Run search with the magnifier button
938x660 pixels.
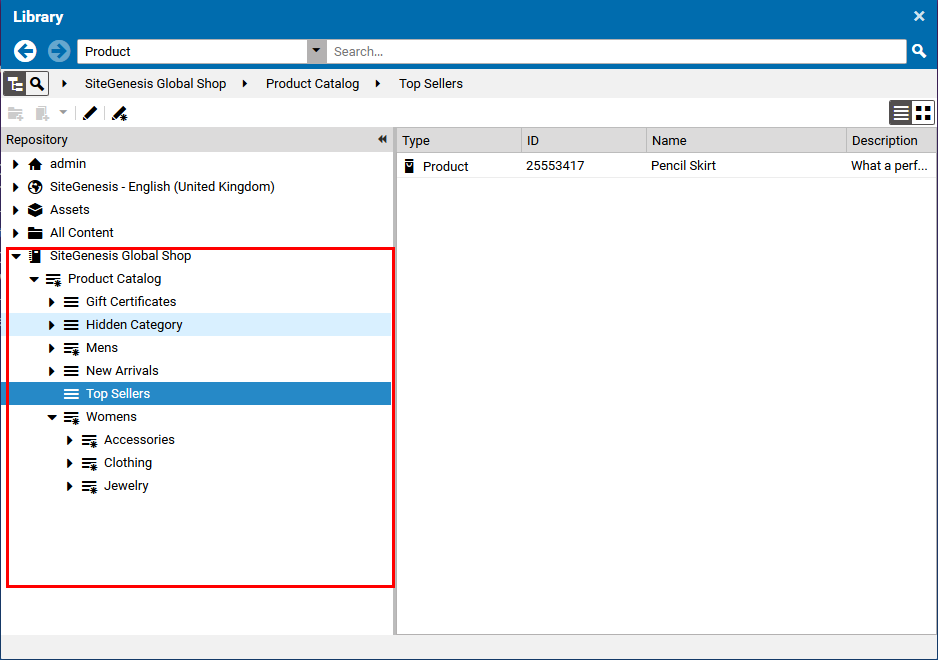coord(919,51)
